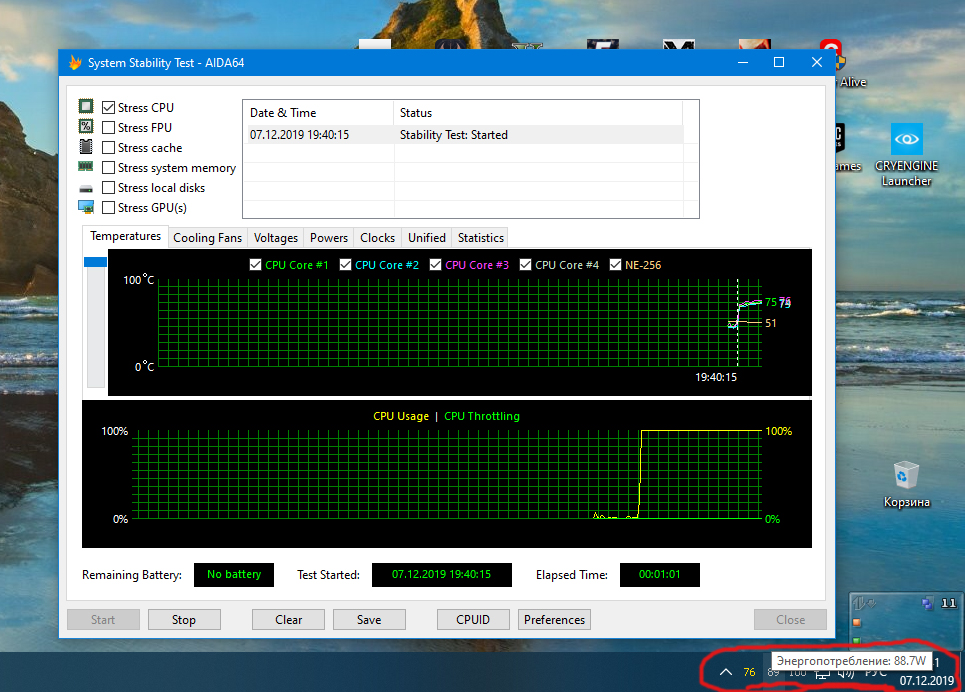Click the disk drive icon beside Stress local disks
The height and width of the screenshot is (692, 965).
click(x=86, y=188)
